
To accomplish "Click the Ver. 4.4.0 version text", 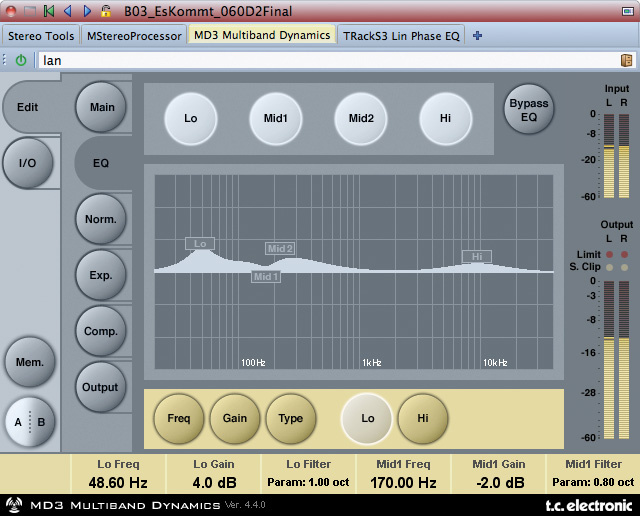I will 245,505.
